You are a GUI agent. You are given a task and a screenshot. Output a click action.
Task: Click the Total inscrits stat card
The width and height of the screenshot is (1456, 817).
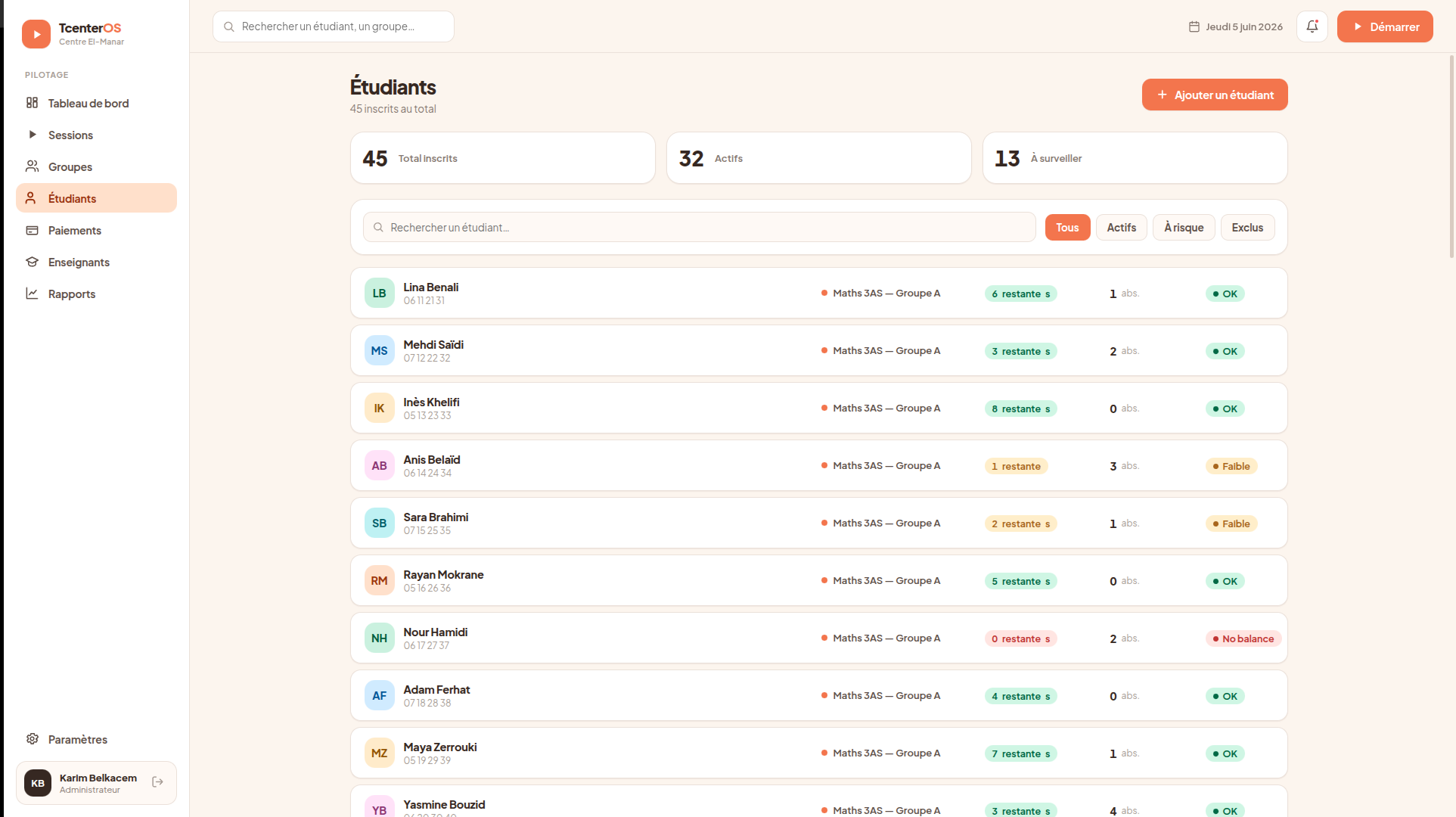503,158
